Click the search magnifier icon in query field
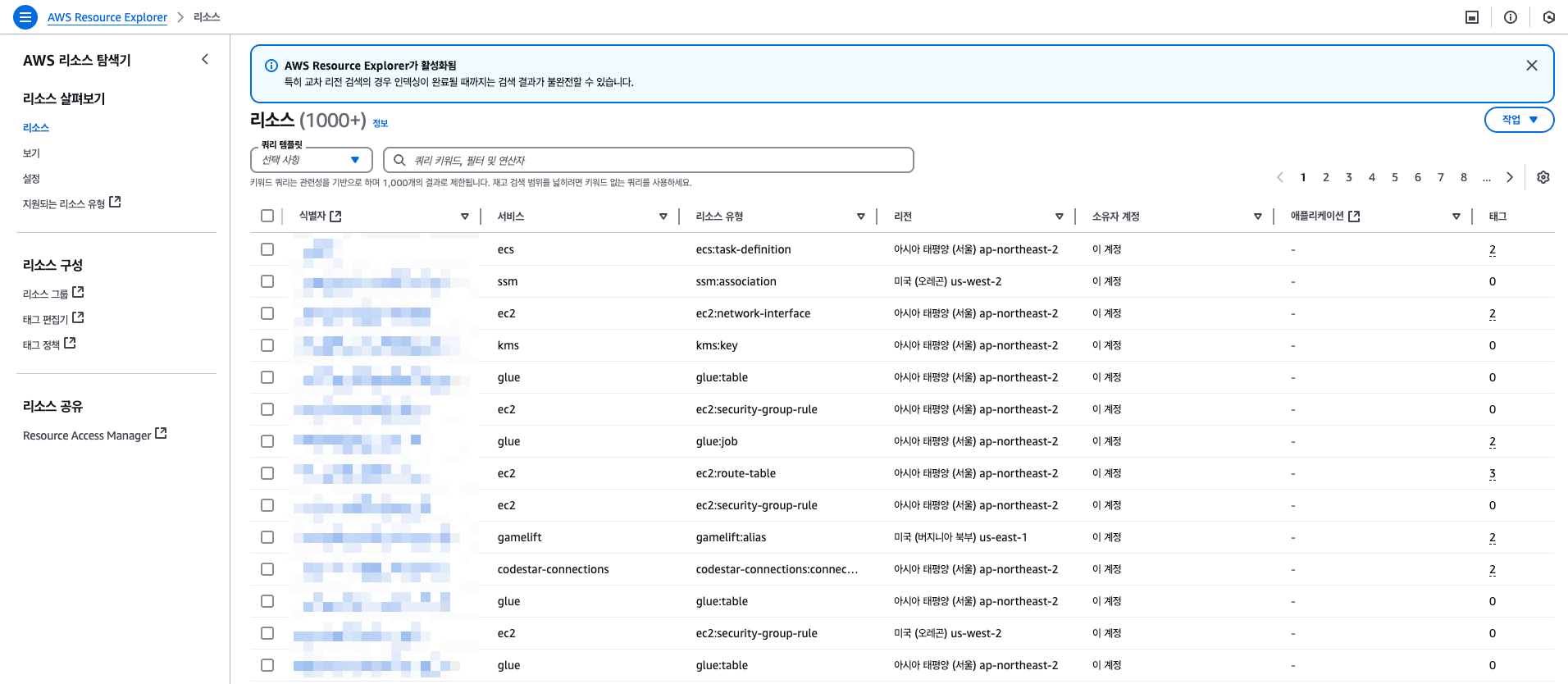The width and height of the screenshot is (1568, 684). [x=399, y=160]
